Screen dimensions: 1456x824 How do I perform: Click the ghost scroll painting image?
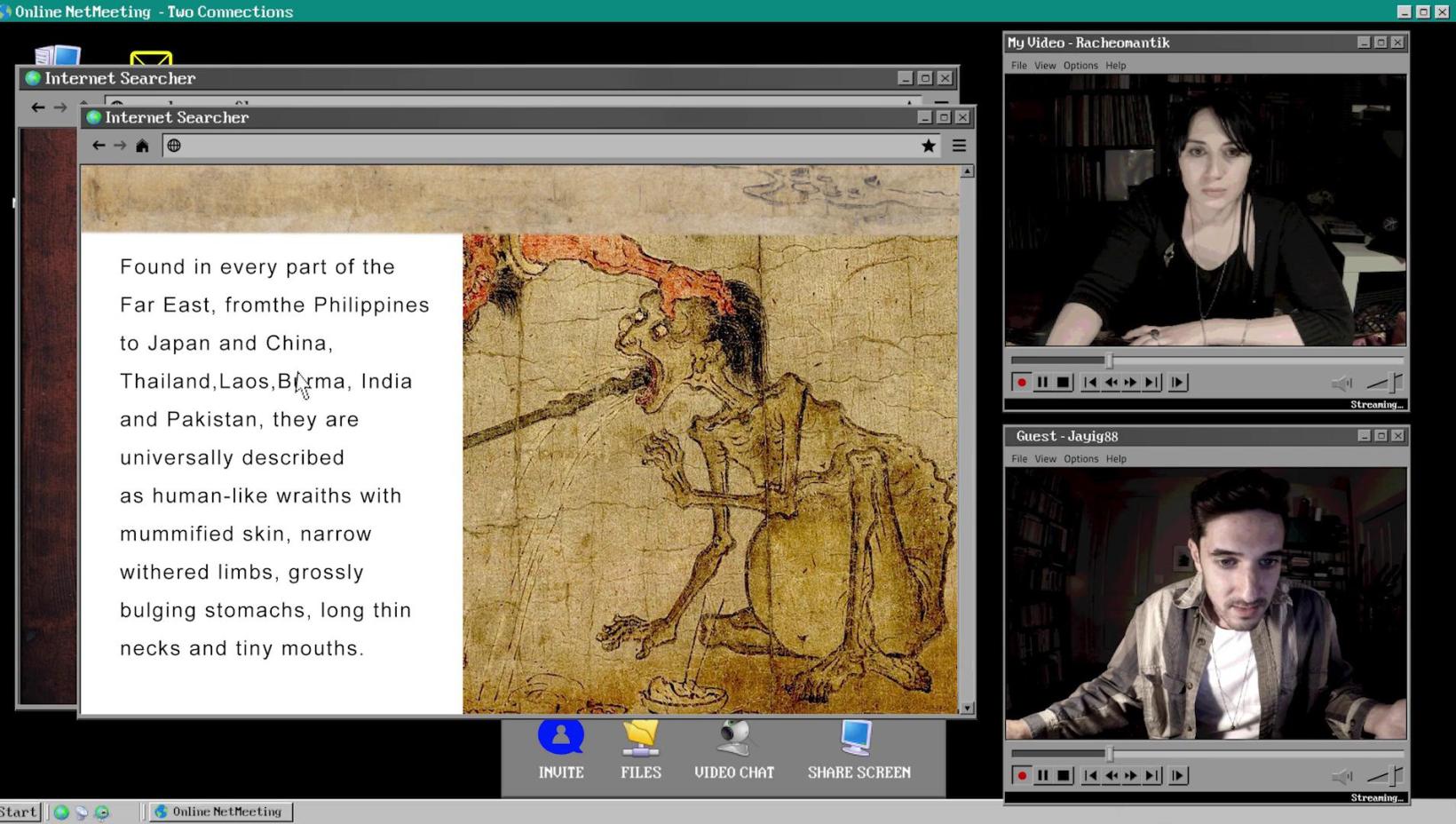click(710, 473)
